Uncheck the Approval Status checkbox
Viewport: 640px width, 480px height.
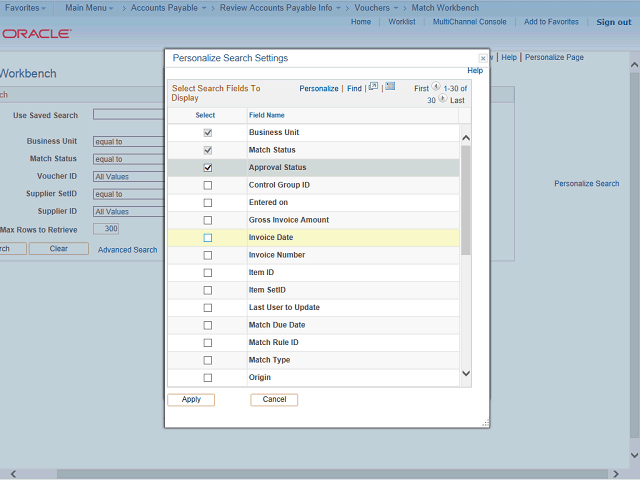pyautogui.click(x=208, y=168)
